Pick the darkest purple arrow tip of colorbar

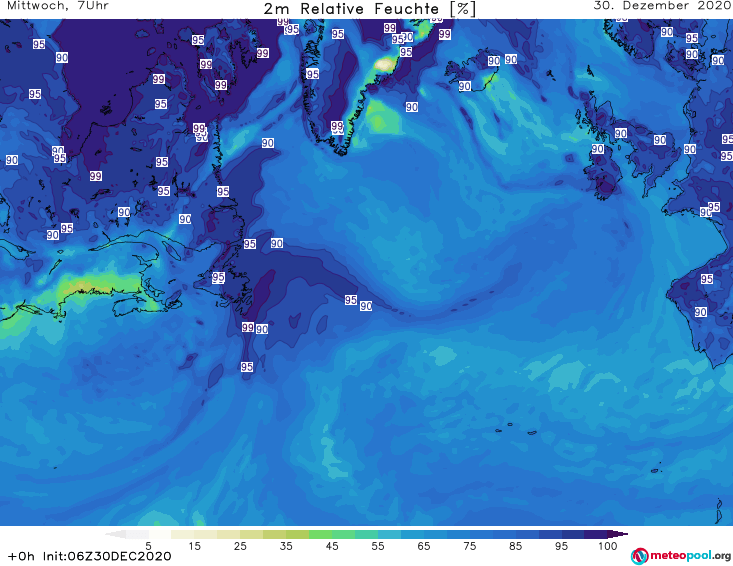coord(618,534)
